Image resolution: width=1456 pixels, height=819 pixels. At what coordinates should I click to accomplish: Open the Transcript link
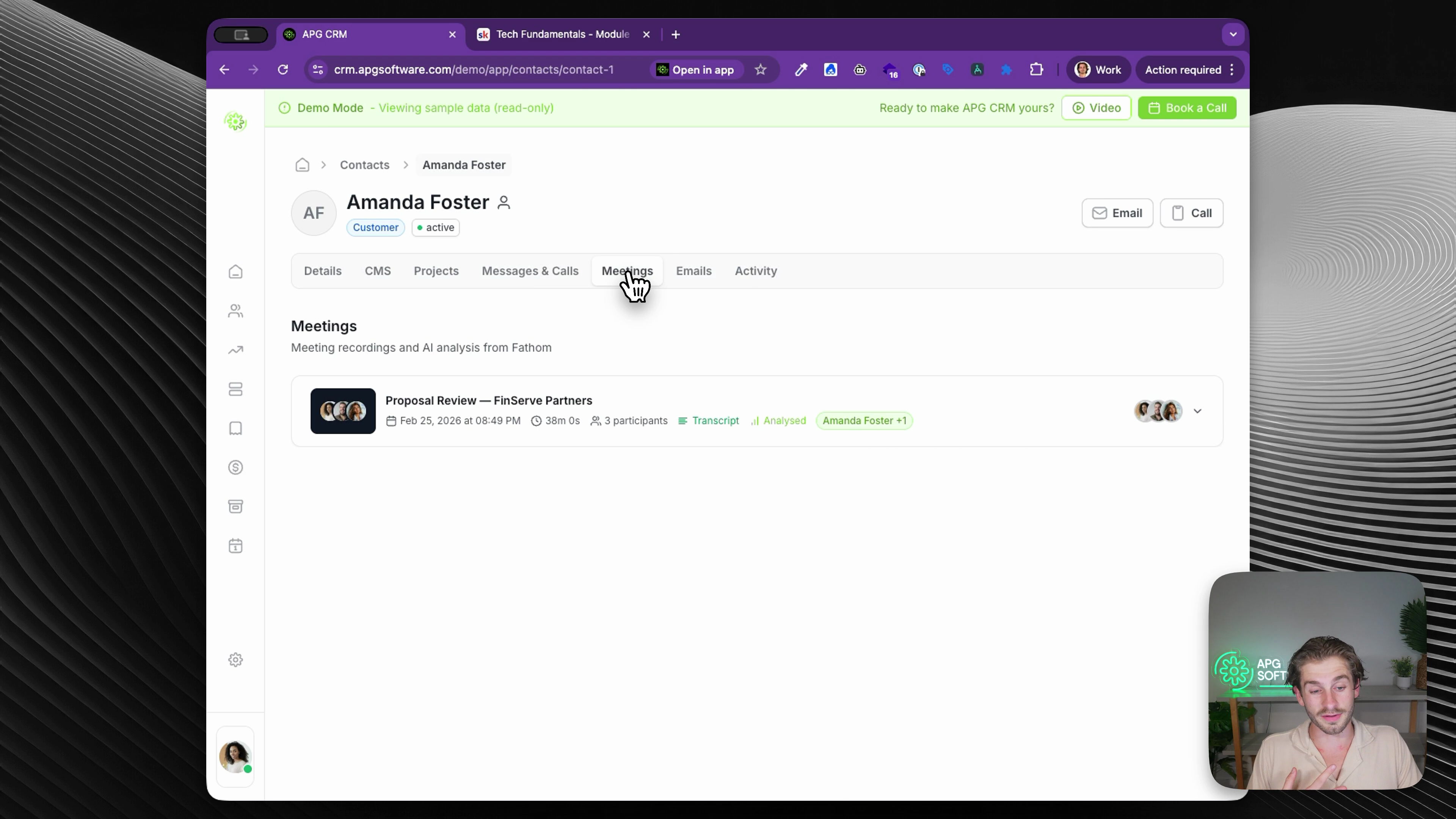[709, 420]
